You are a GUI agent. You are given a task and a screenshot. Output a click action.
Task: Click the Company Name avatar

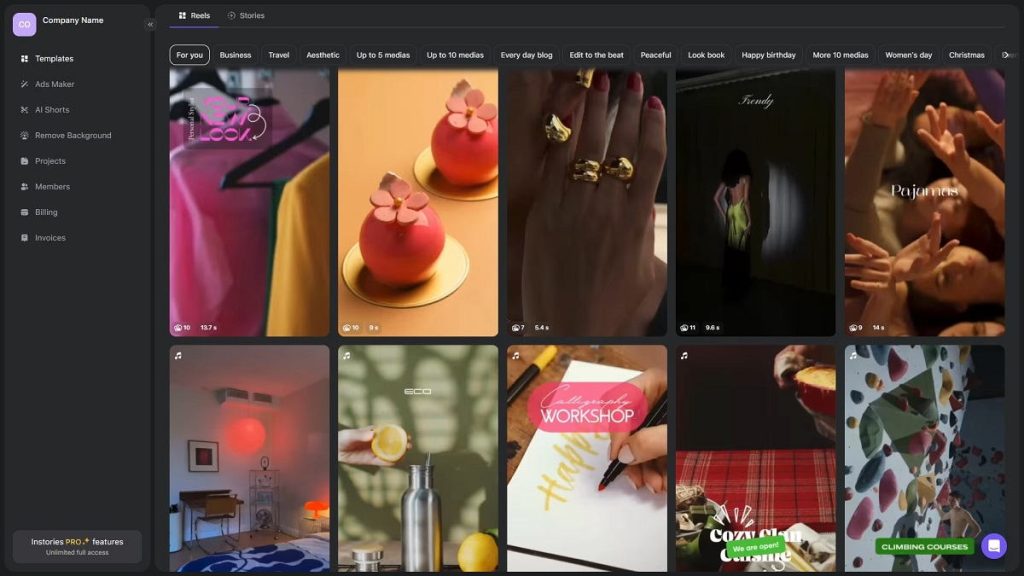tap(24, 24)
